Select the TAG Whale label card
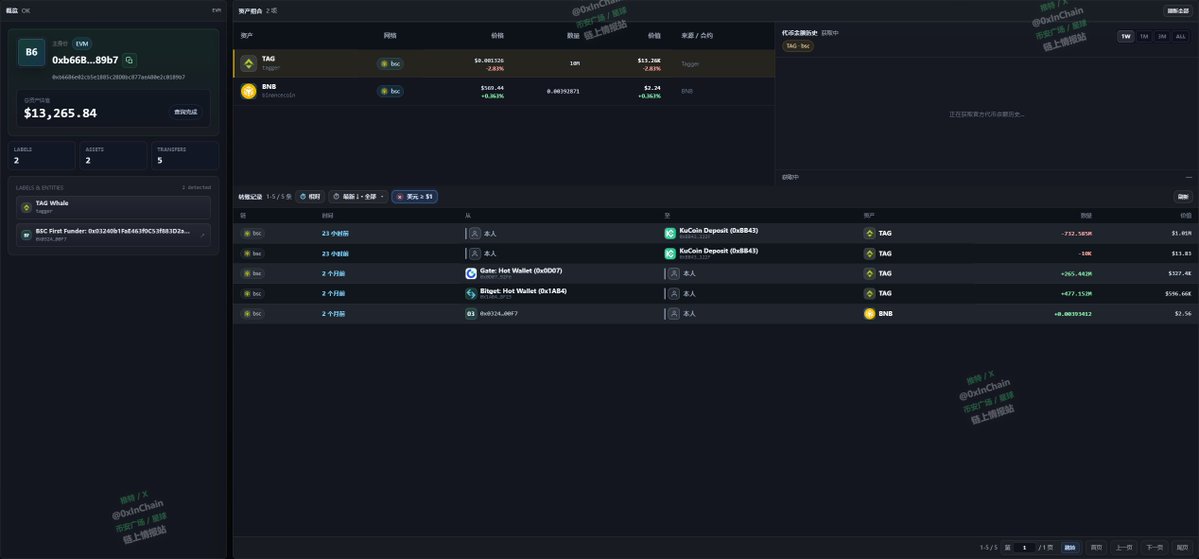Screen dimensions: 1199x559 [x=113, y=207]
